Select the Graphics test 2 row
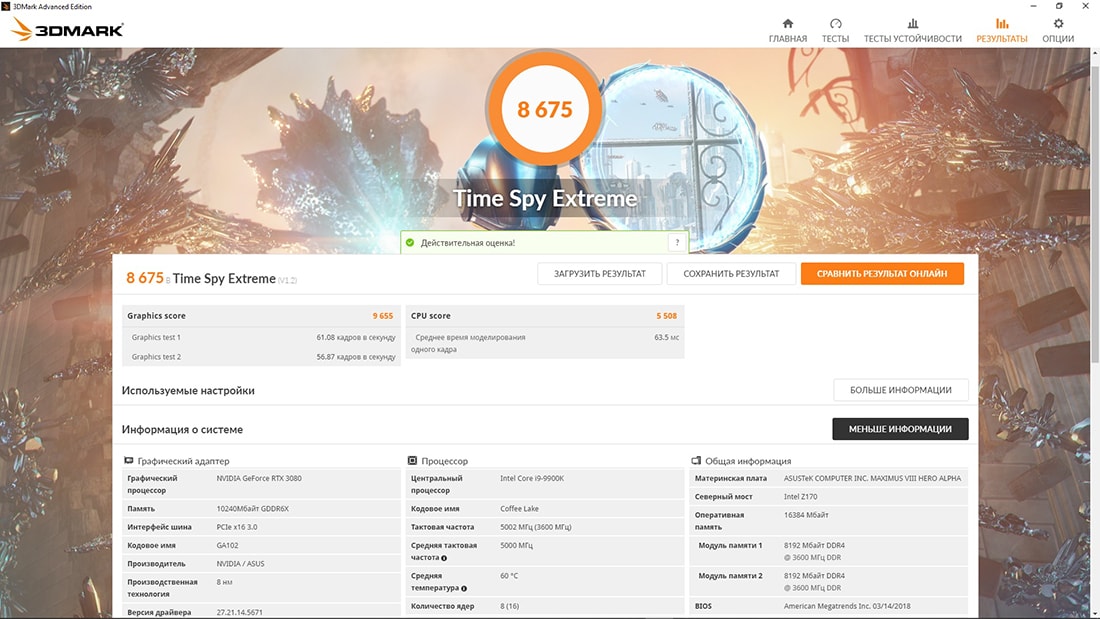The width and height of the screenshot is (1100, 619). (x=261, y=357)
